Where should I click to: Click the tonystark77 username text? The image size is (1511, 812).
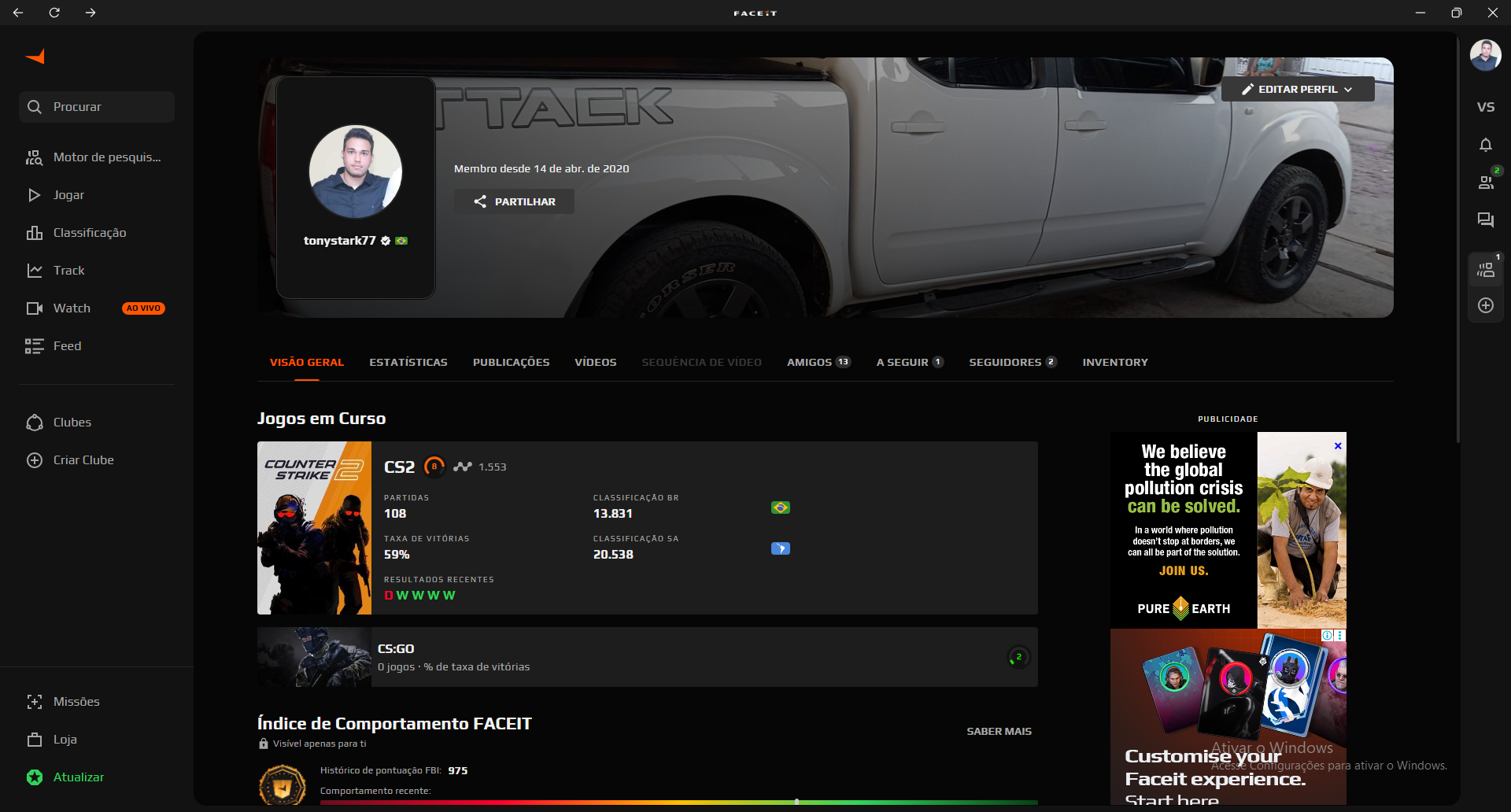point(340,241)
